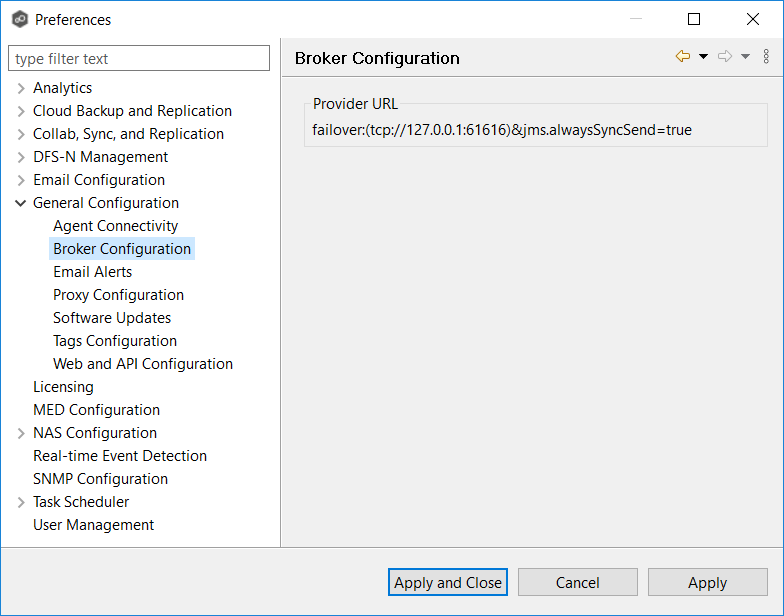The width and height of the screenshot is (784, 616).
Task: Open the three-dot view menu icon
Action: coord(766,57)
